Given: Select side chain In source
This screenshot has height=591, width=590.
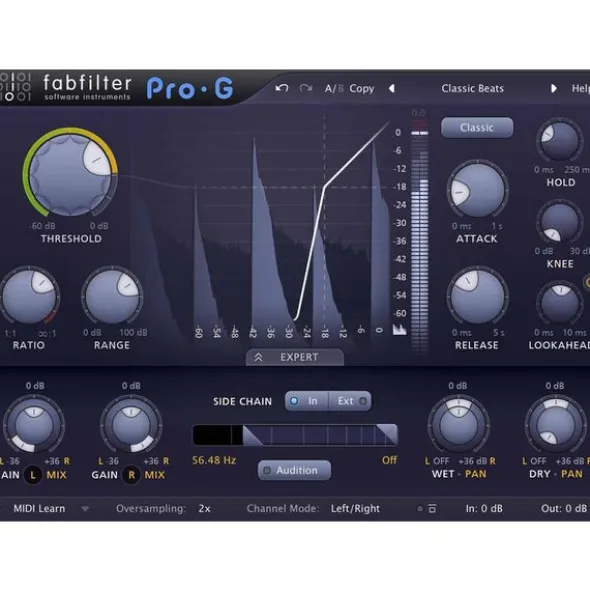Looking at the screenshot, I should coord(307,401).
